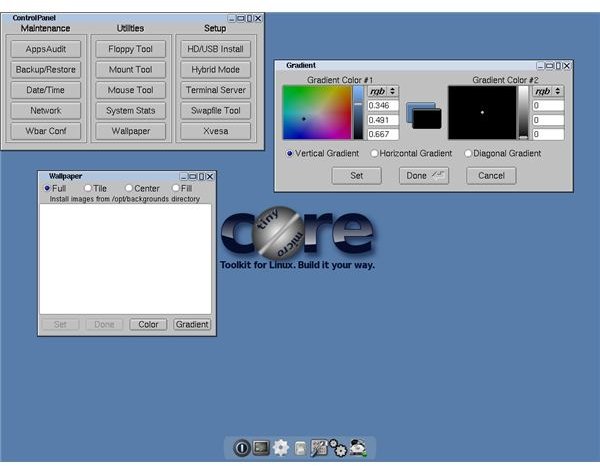Open Backup/Restore from ControlPanel

(x=46, y=70)
